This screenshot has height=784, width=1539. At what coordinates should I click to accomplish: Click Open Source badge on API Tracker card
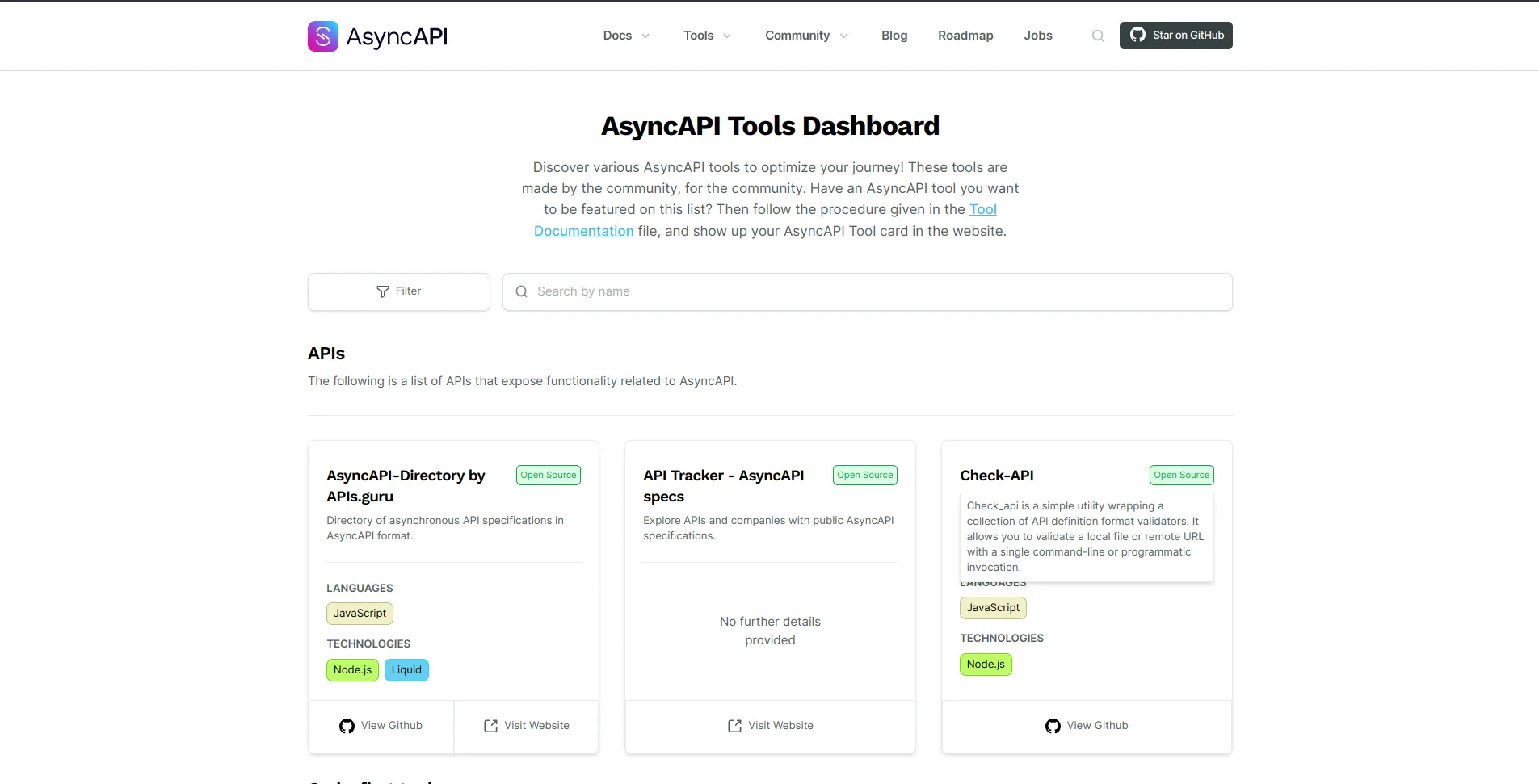[864, 476]
